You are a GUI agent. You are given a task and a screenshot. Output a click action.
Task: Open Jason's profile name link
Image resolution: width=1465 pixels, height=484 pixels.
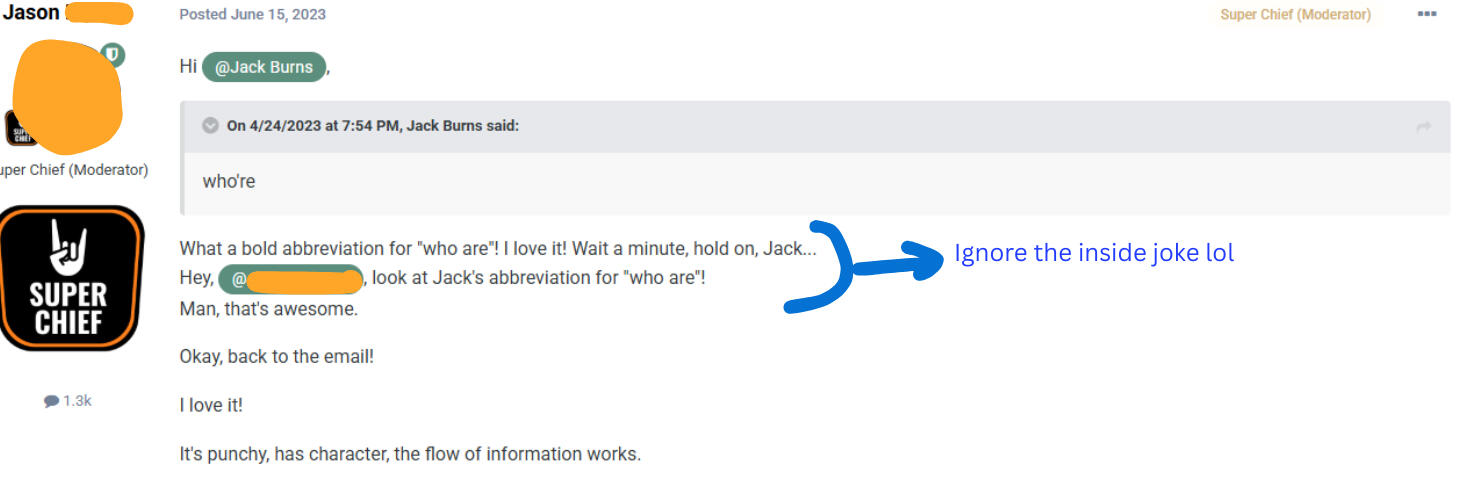click(32, 13)
